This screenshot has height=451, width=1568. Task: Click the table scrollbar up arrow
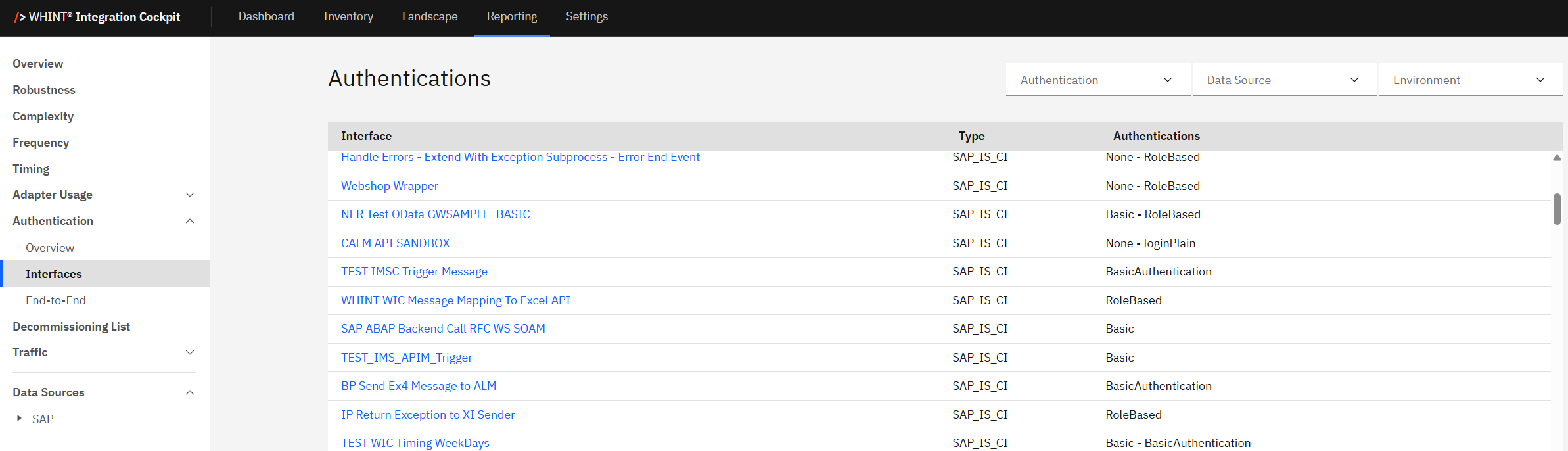pyautogui.click(x=1557, y=158)
